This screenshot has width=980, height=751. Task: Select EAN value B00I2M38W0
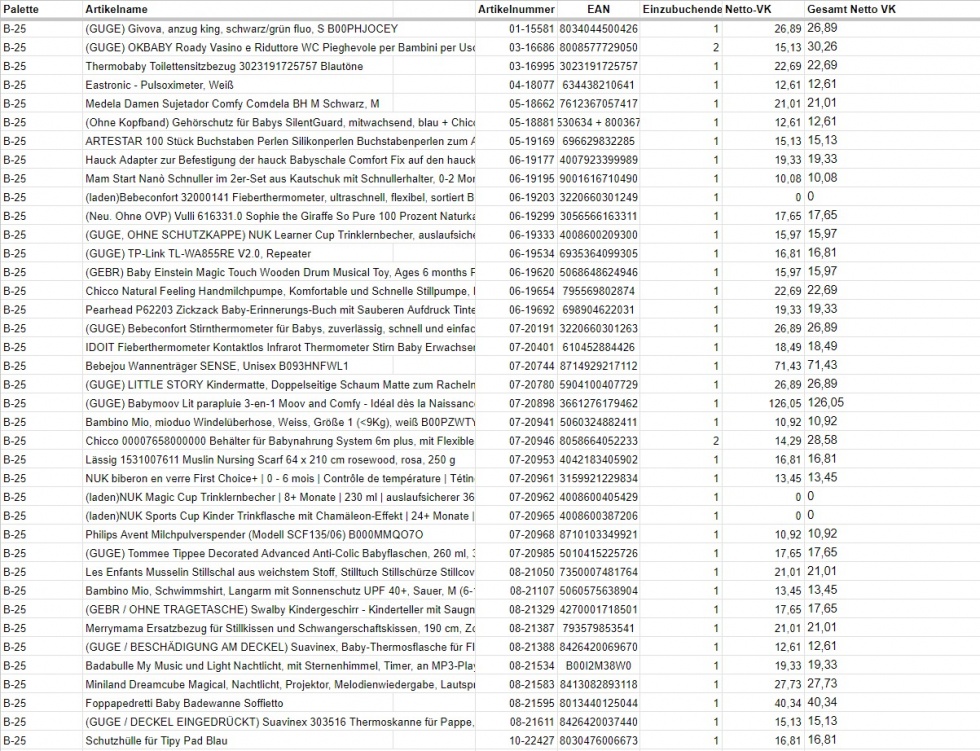click(x=598, y=666)
